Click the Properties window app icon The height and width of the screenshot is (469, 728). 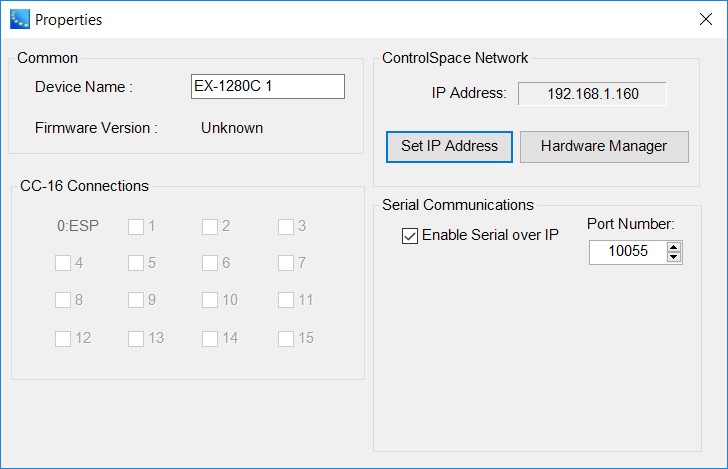click(x=20, y=20)
